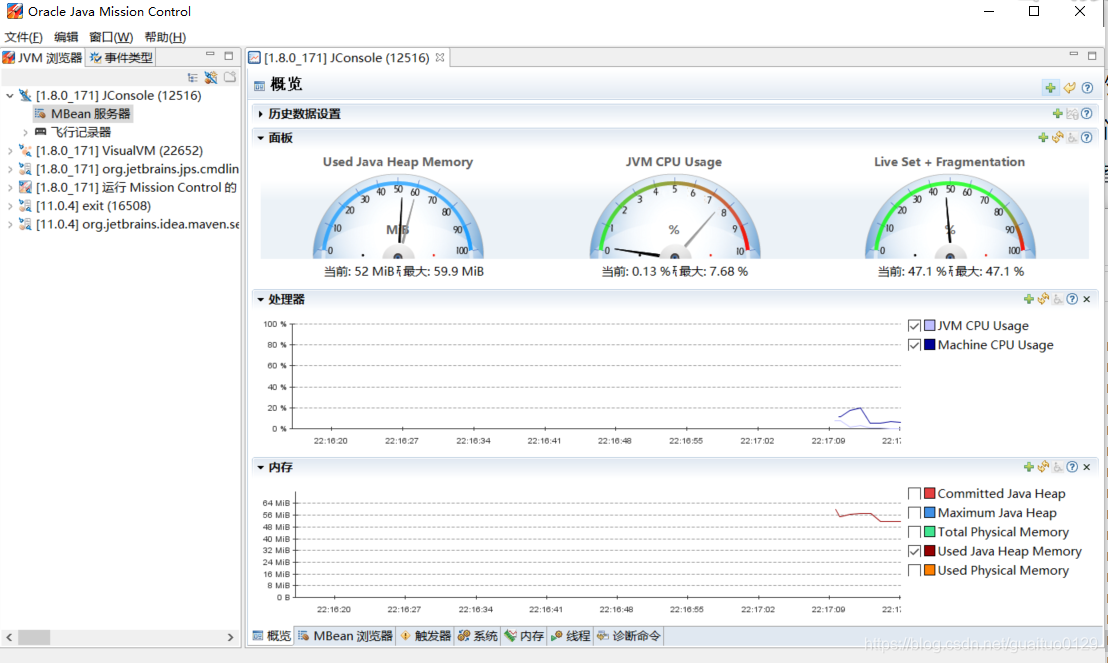Click tree layout icon in JVM browser toolbar

192,77
